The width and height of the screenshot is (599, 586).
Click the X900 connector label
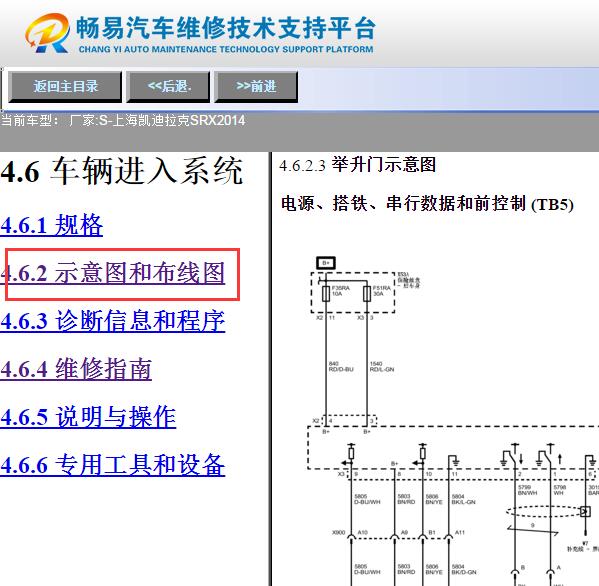338,532
